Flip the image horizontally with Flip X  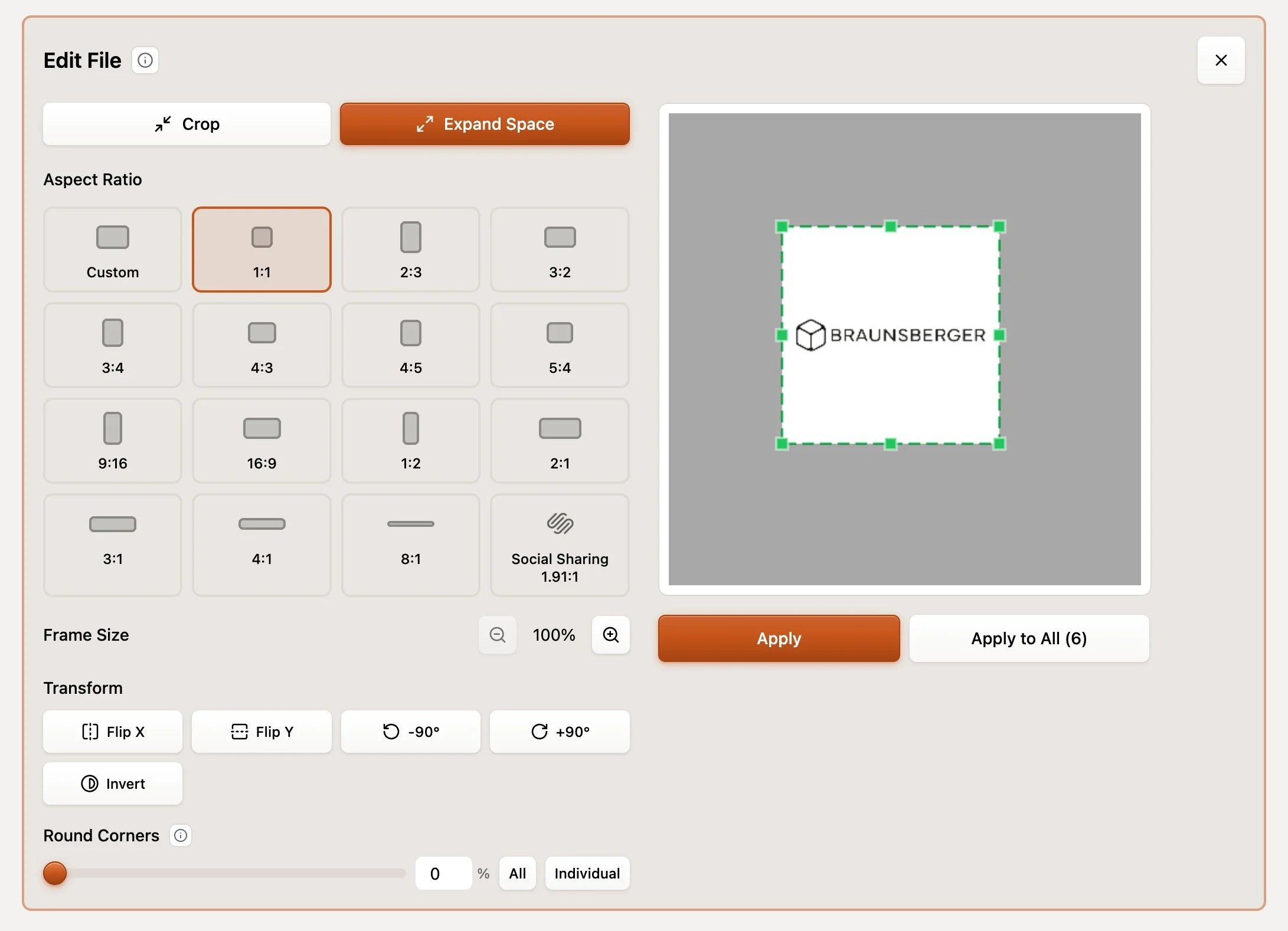113,732
